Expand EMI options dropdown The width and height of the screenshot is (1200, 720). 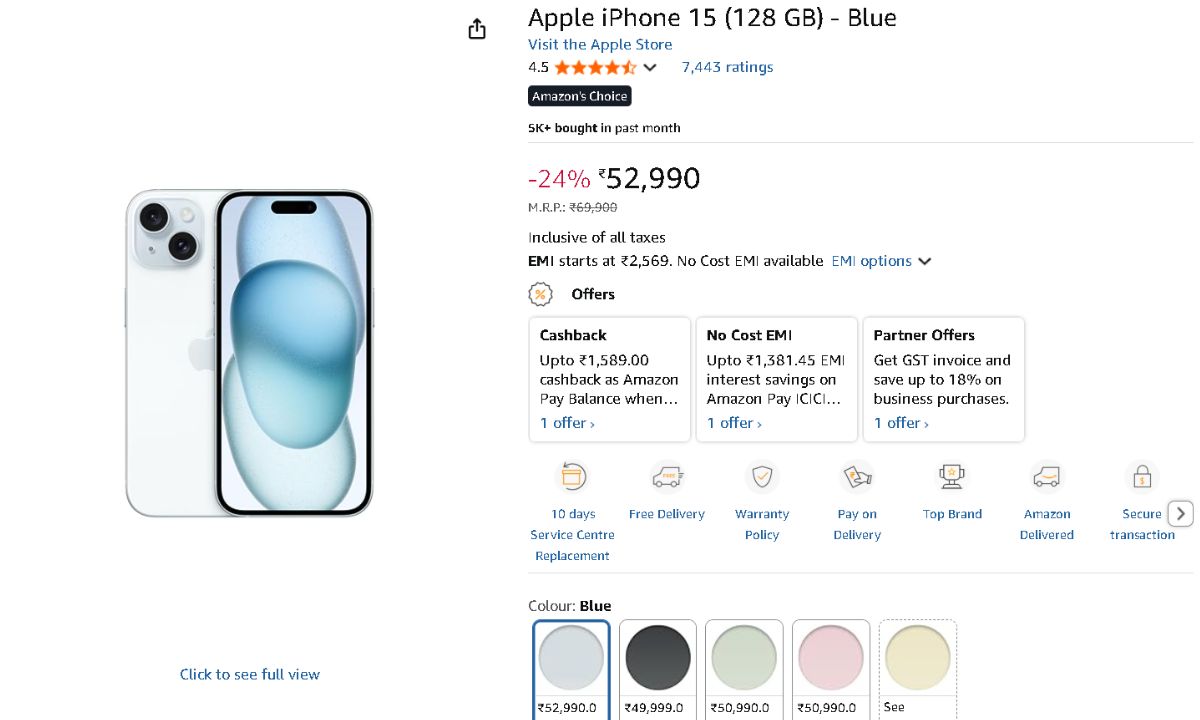[924, 261]
